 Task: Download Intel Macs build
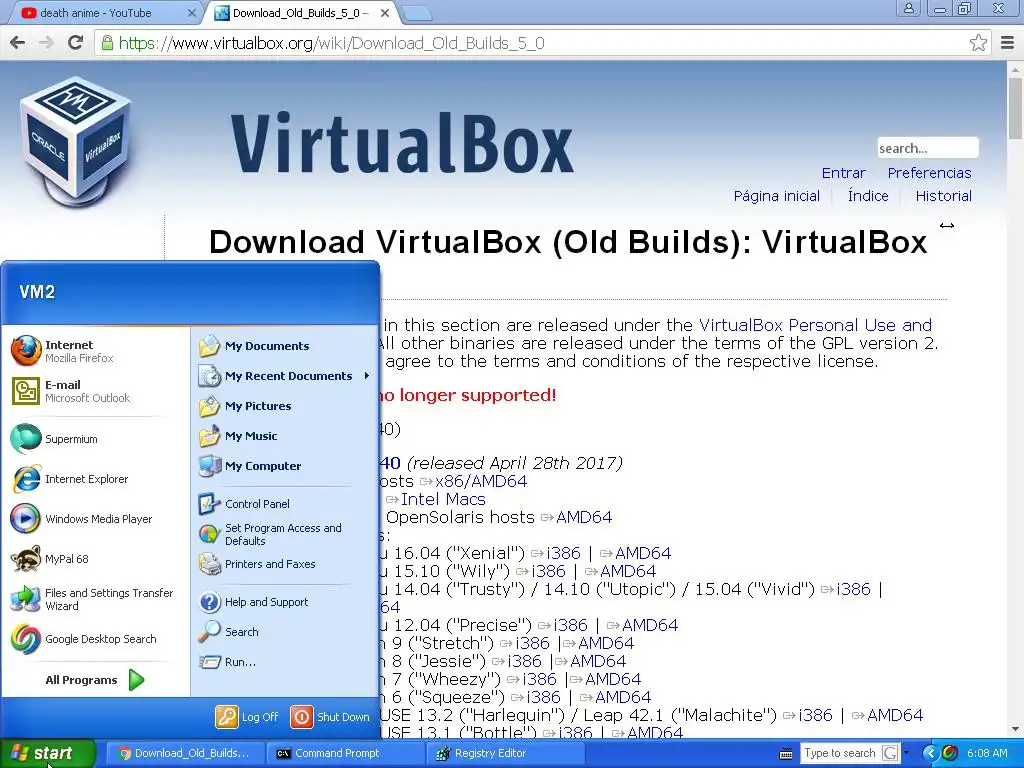click(443, 499)
